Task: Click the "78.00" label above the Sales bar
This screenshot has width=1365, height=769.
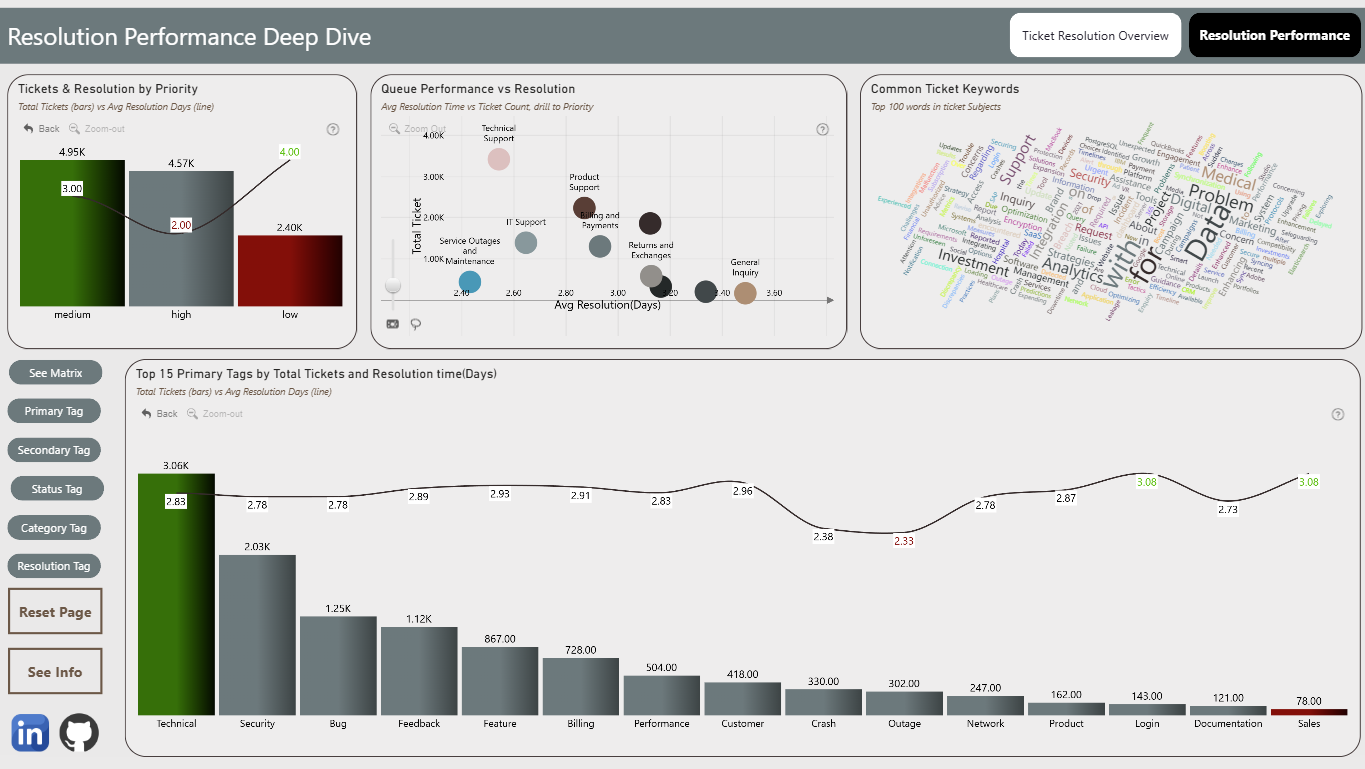Action: pyautogui.click(x=1309, y=701)
